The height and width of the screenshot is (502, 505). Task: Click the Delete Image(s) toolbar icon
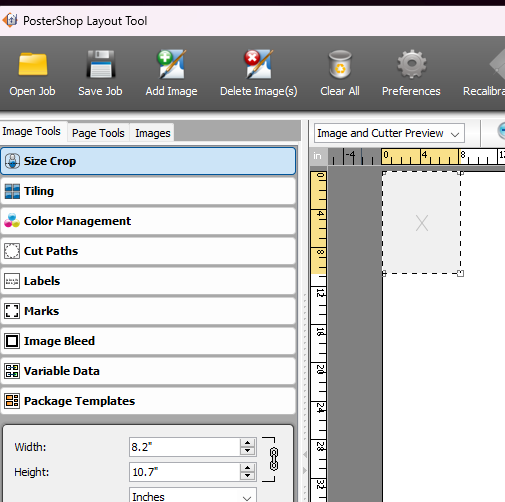[x=259, y=64]
